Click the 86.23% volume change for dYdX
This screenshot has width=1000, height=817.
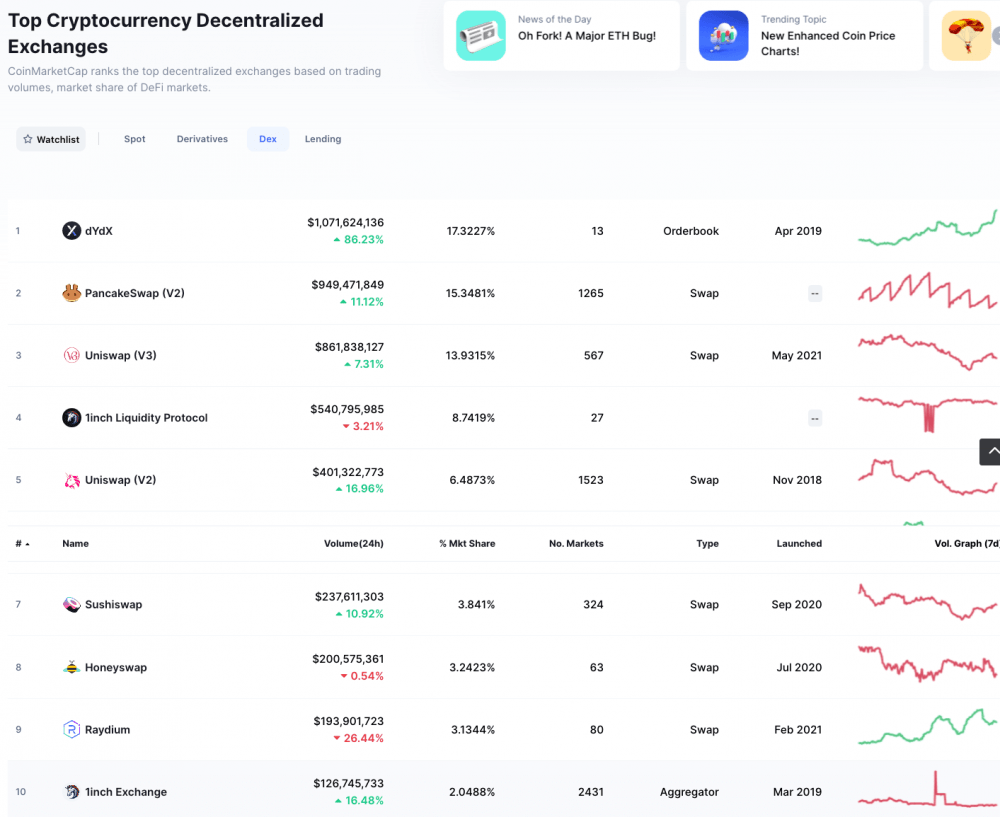click(x=359, y=240)
